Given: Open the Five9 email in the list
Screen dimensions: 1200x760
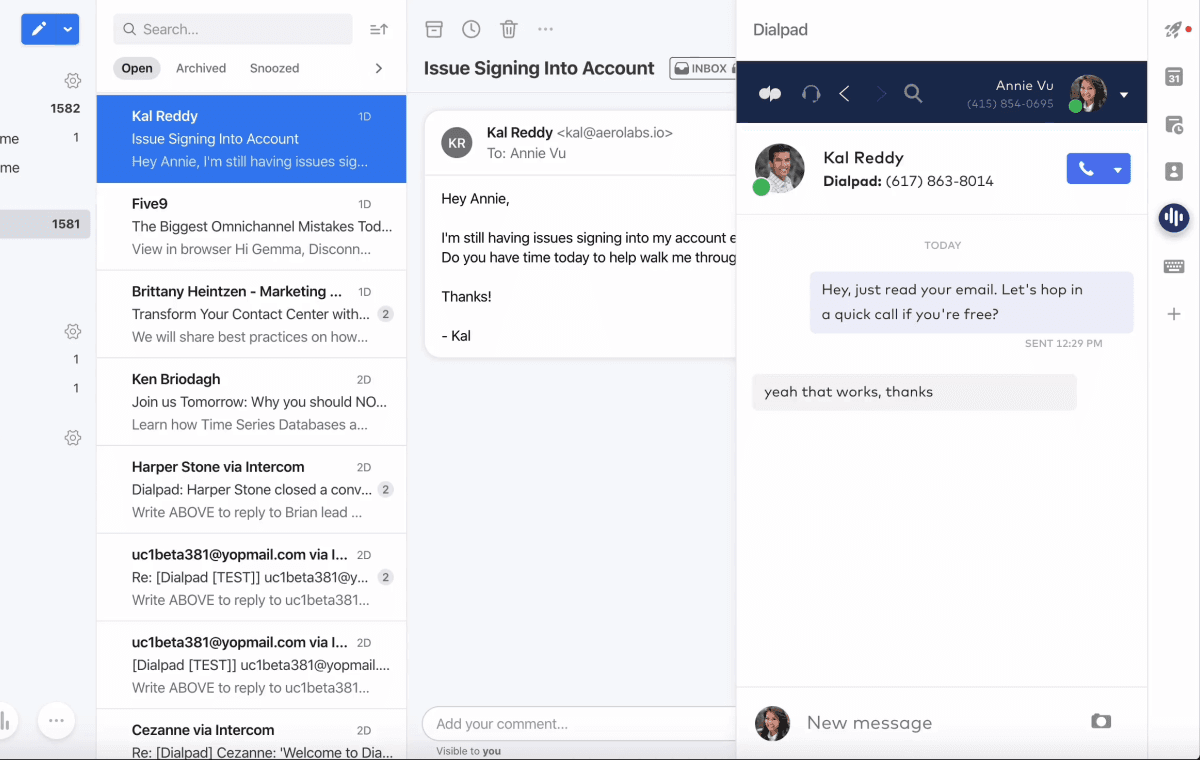Looking at the screenshot, I should tap(251, 227).
